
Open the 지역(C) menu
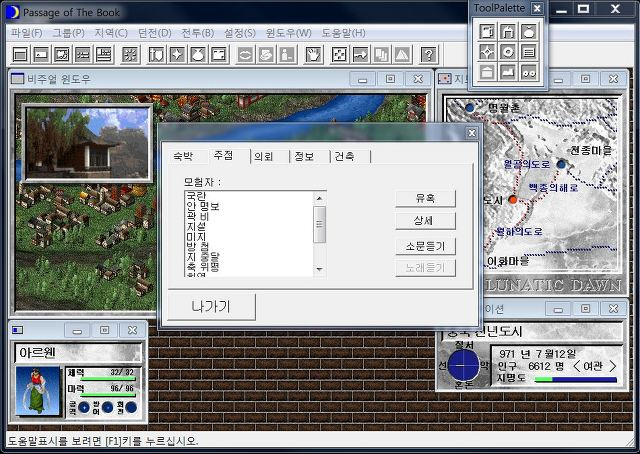tap(111, 33)
